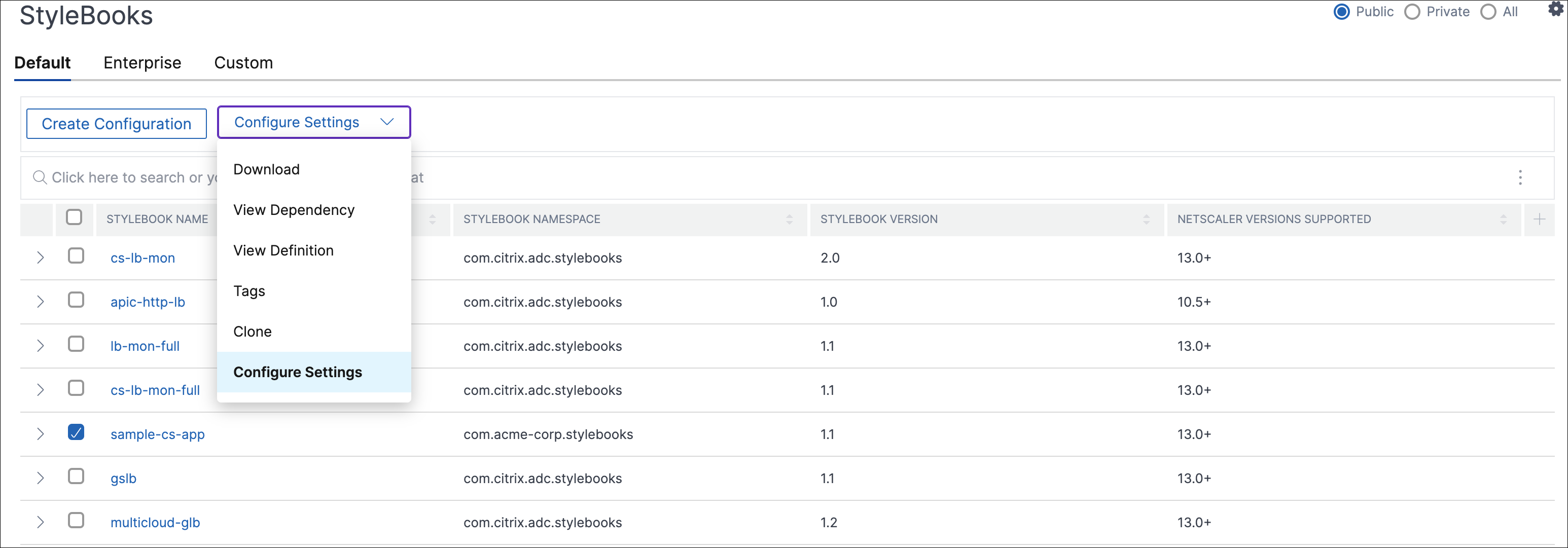Sort by NetScaler Versions Supported arrows
The image size is (1568, 548).
[x=1503, y=219]
